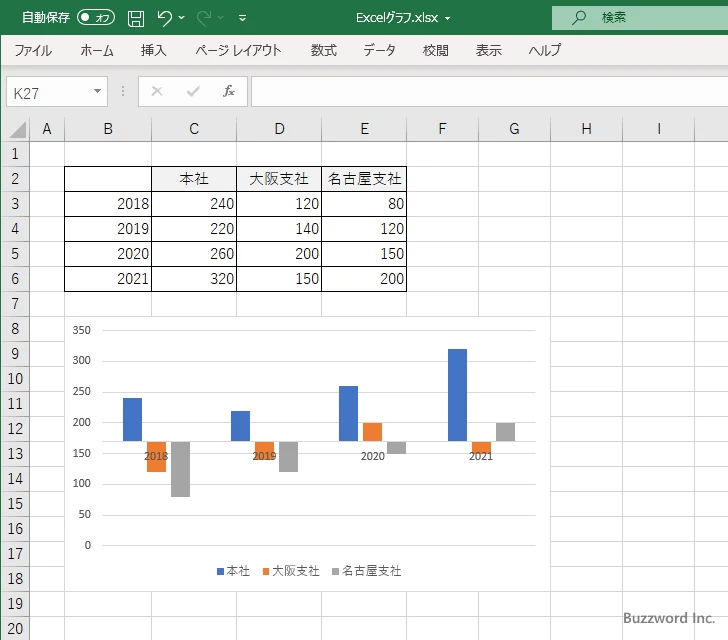This screenshot has height=640, width=728.
Task: Open the ヘルプ tab
Action: click(545, 50)
